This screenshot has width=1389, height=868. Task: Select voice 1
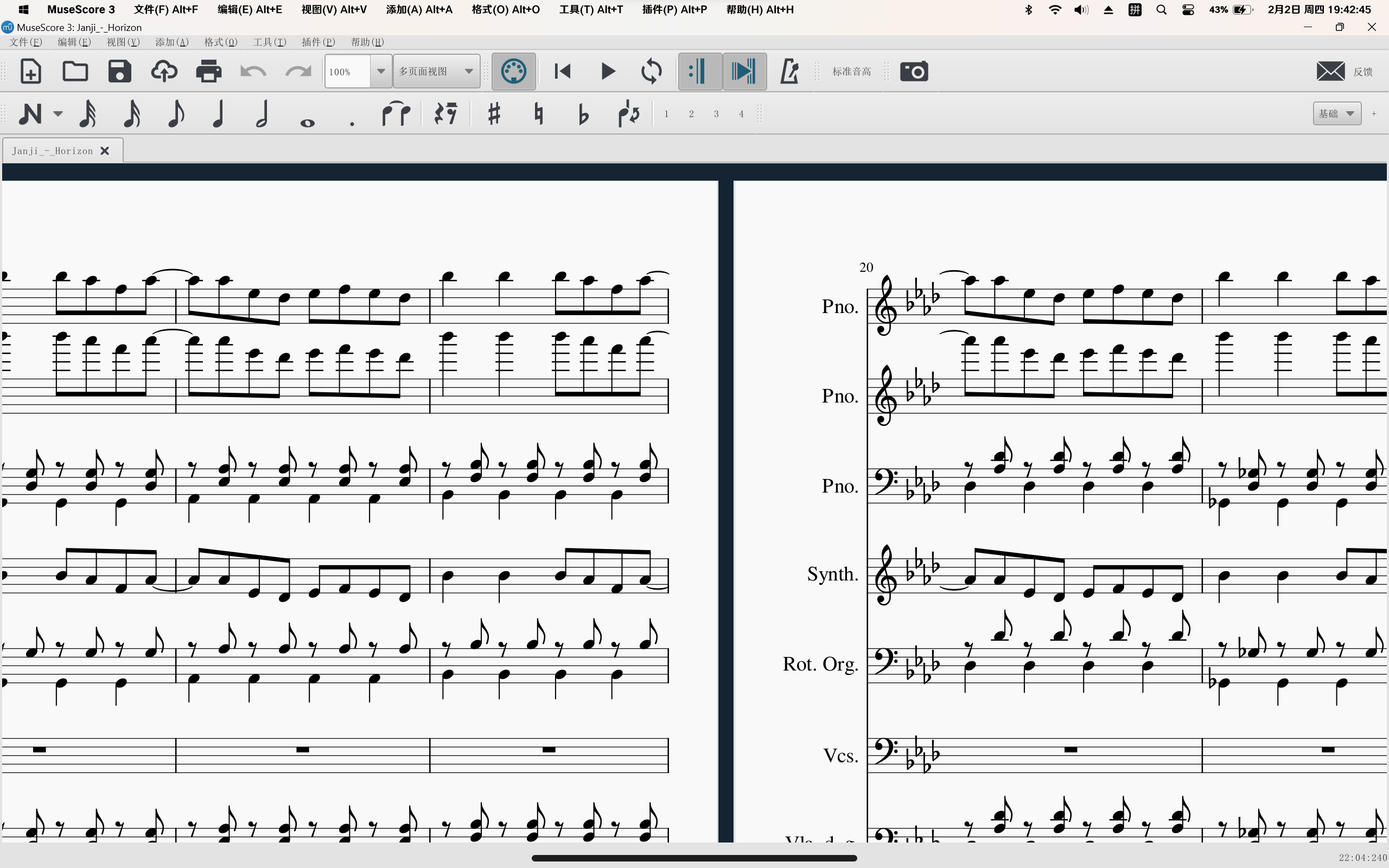click(666, 114)
